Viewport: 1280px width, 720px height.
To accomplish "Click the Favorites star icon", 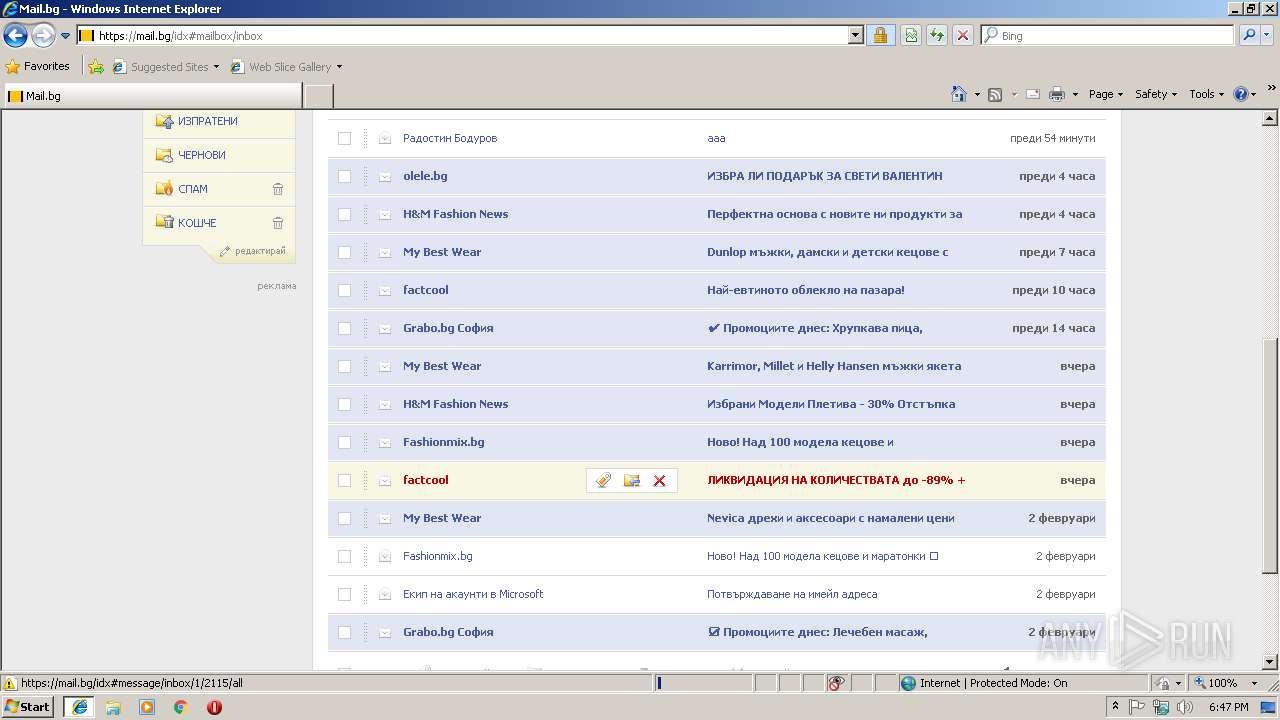I will 13,67.
